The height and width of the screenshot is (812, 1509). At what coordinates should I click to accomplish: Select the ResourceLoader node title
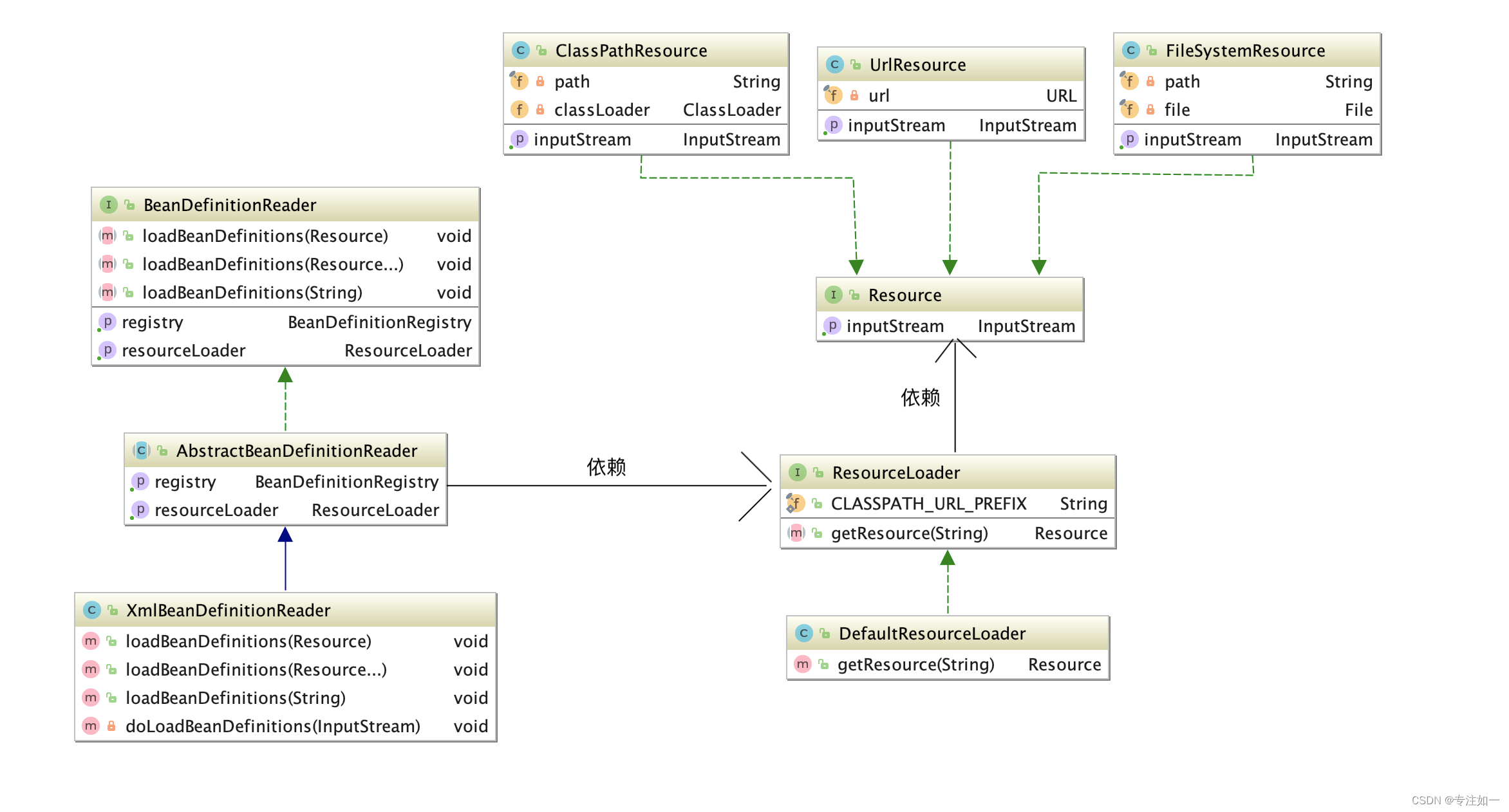point(896,472)
